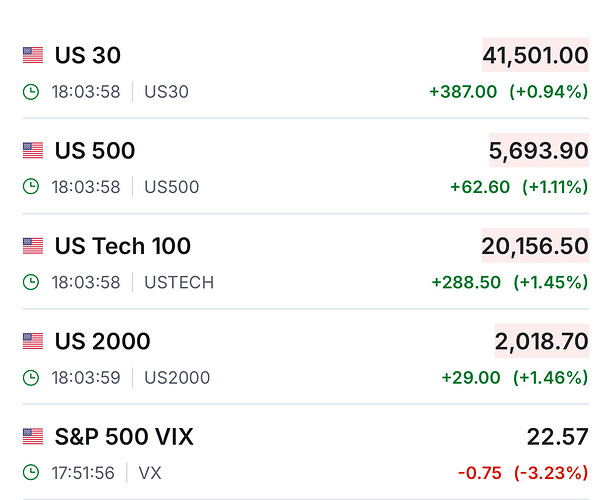Click the clock icon under US 500
Screen dimensions: 612x500
point(31,187)
